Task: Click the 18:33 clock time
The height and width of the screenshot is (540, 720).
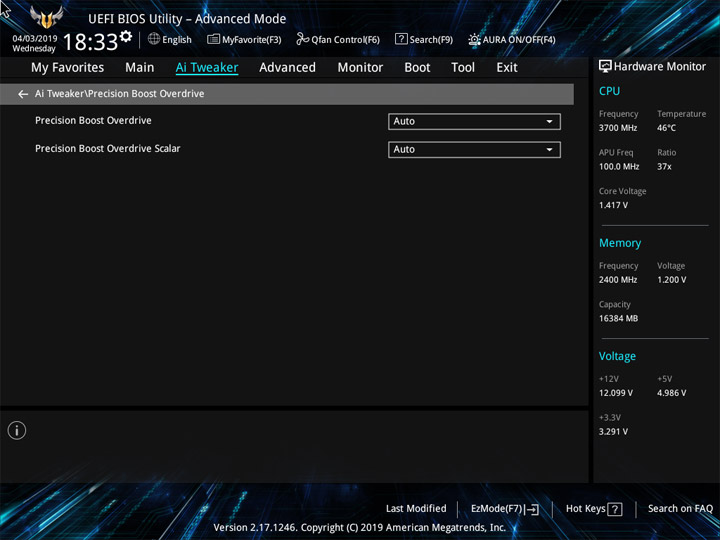Action: coord(90,42)
